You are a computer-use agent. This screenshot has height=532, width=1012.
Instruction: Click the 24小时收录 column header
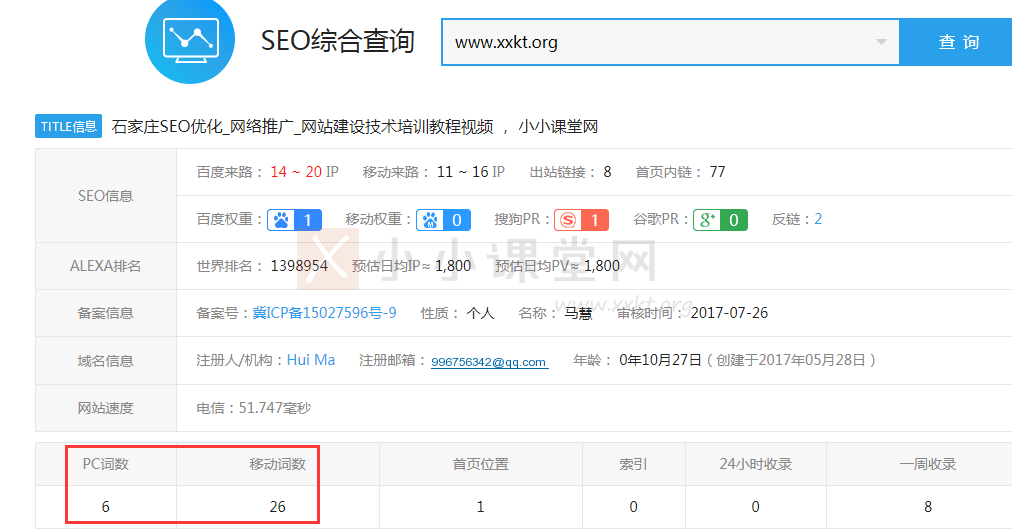pos(755,464)
